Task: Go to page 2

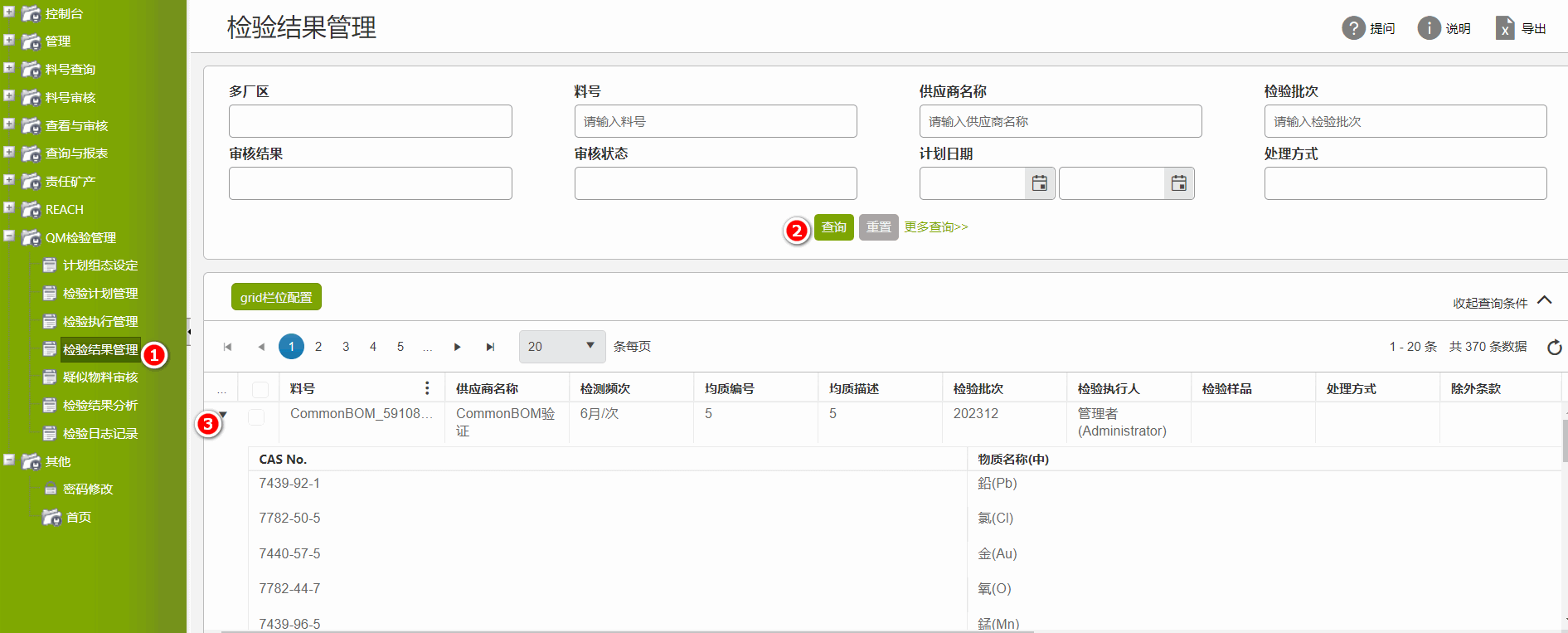Action: pos(318,347)
